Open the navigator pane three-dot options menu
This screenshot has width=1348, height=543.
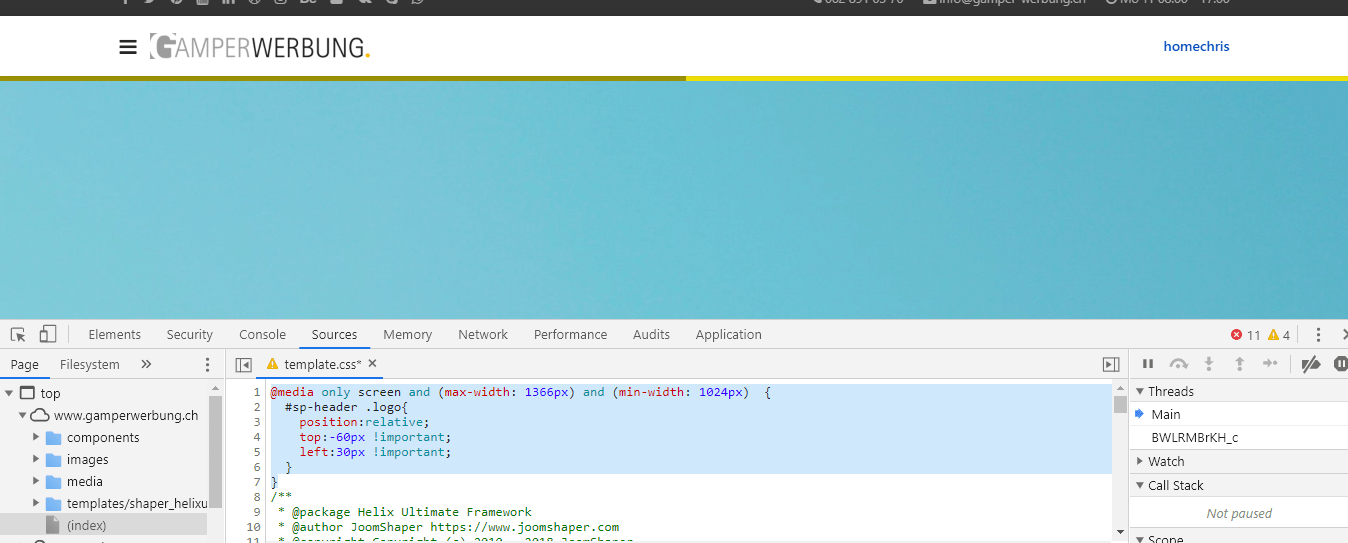pyautogui.click(x=208, y=365)
